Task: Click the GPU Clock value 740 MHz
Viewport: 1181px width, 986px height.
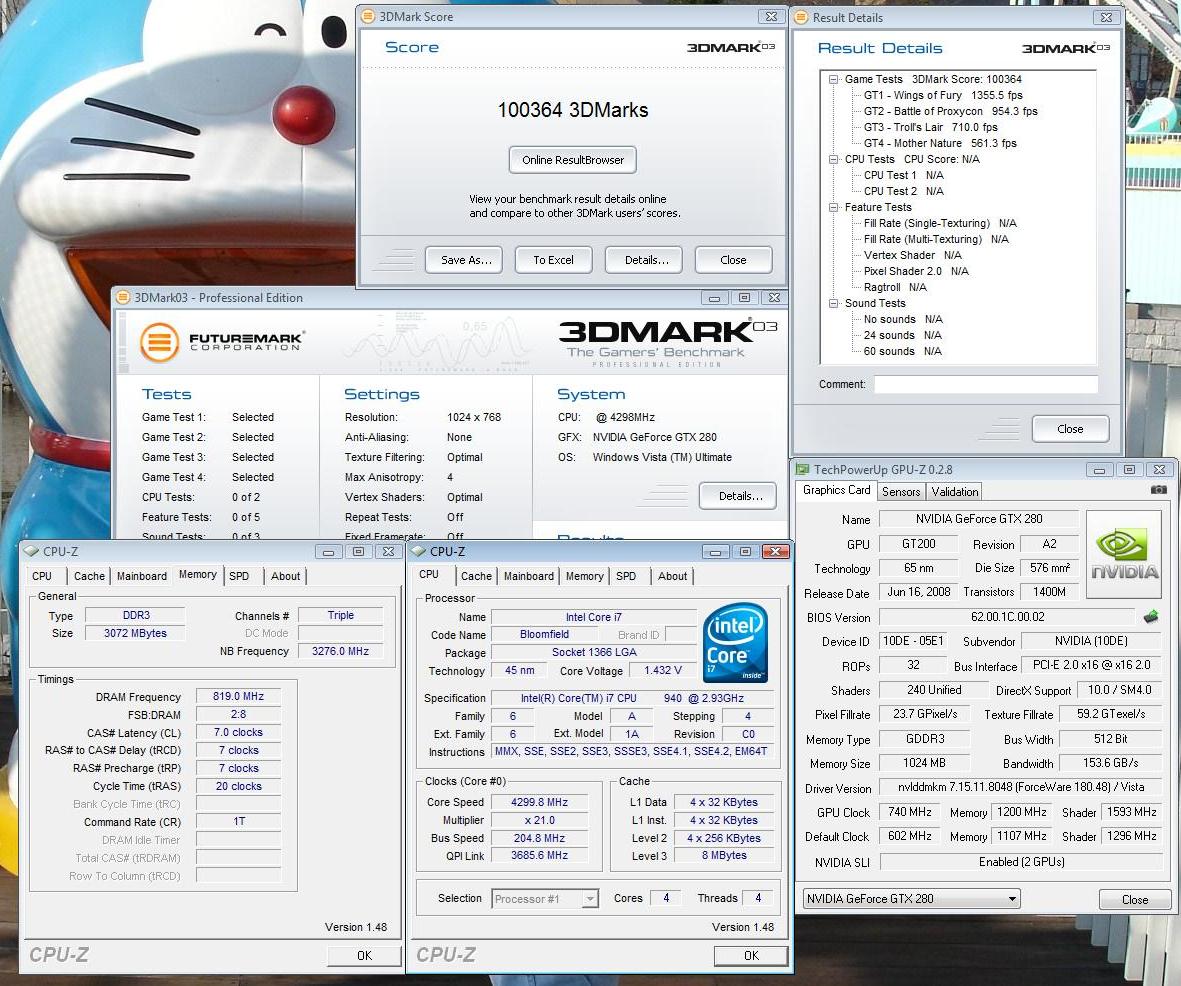Action: click(x=909, y=812)
